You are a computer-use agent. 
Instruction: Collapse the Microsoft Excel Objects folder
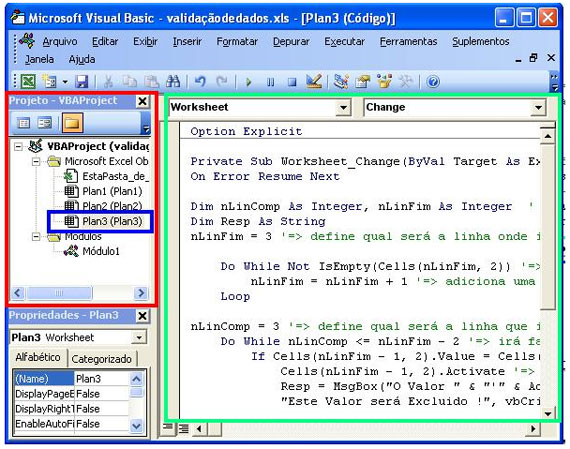[x=36, y=161]
